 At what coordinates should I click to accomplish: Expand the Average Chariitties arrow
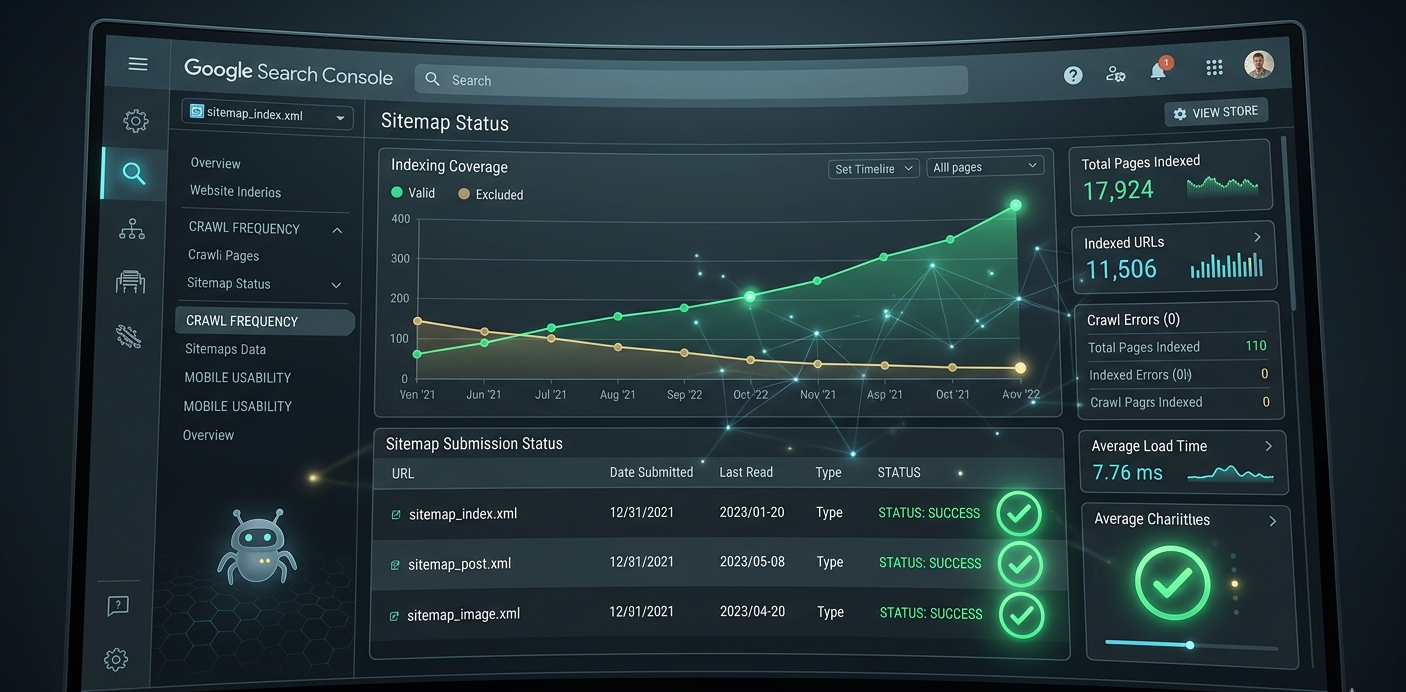tap(1272, 520)
